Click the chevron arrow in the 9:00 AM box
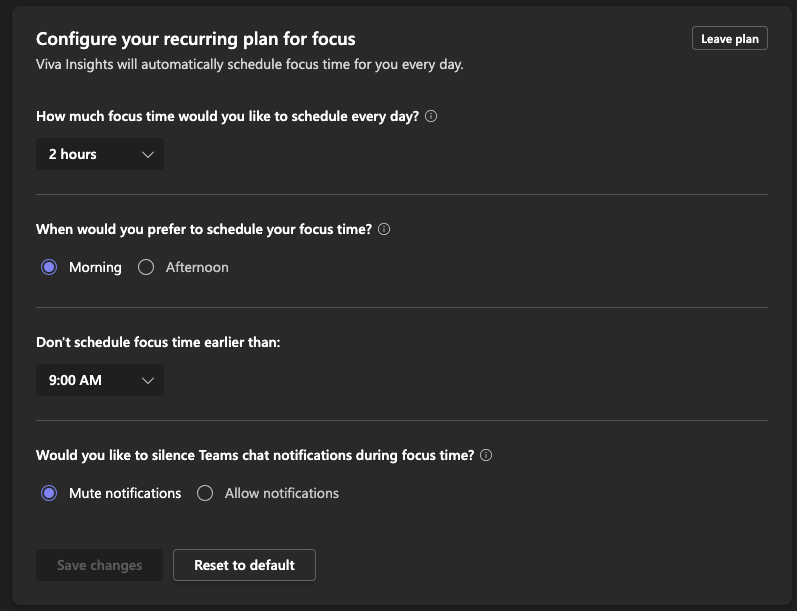The image size is (797, 611). 148,380
